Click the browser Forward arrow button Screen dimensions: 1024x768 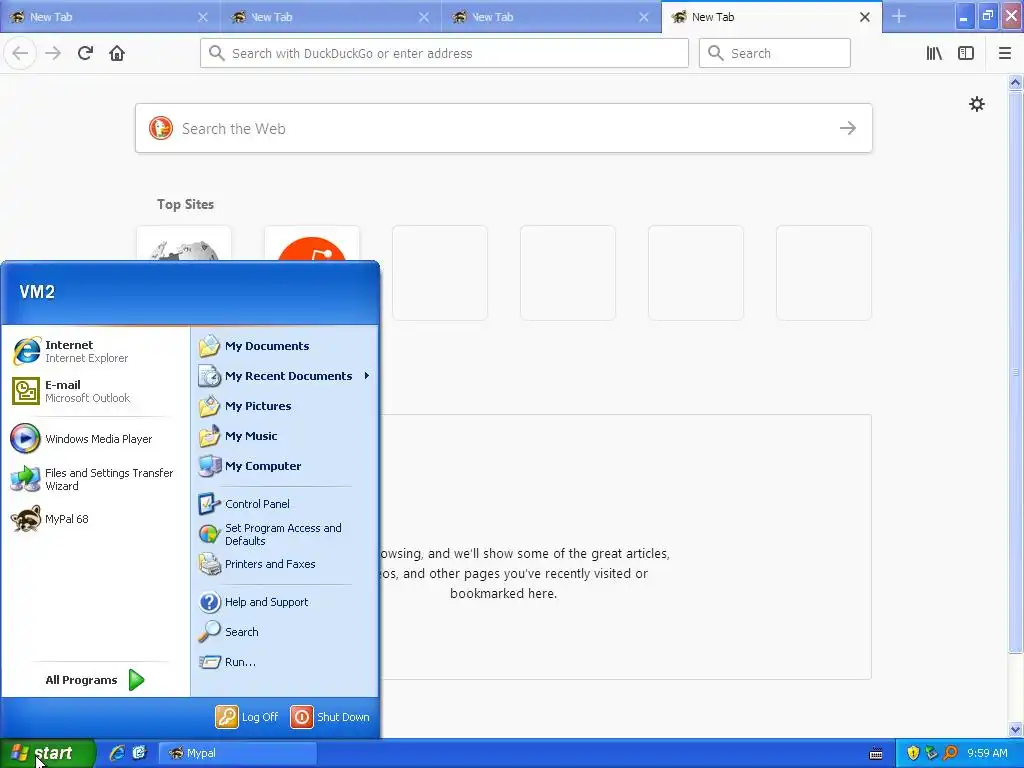[x=53, y=54]
